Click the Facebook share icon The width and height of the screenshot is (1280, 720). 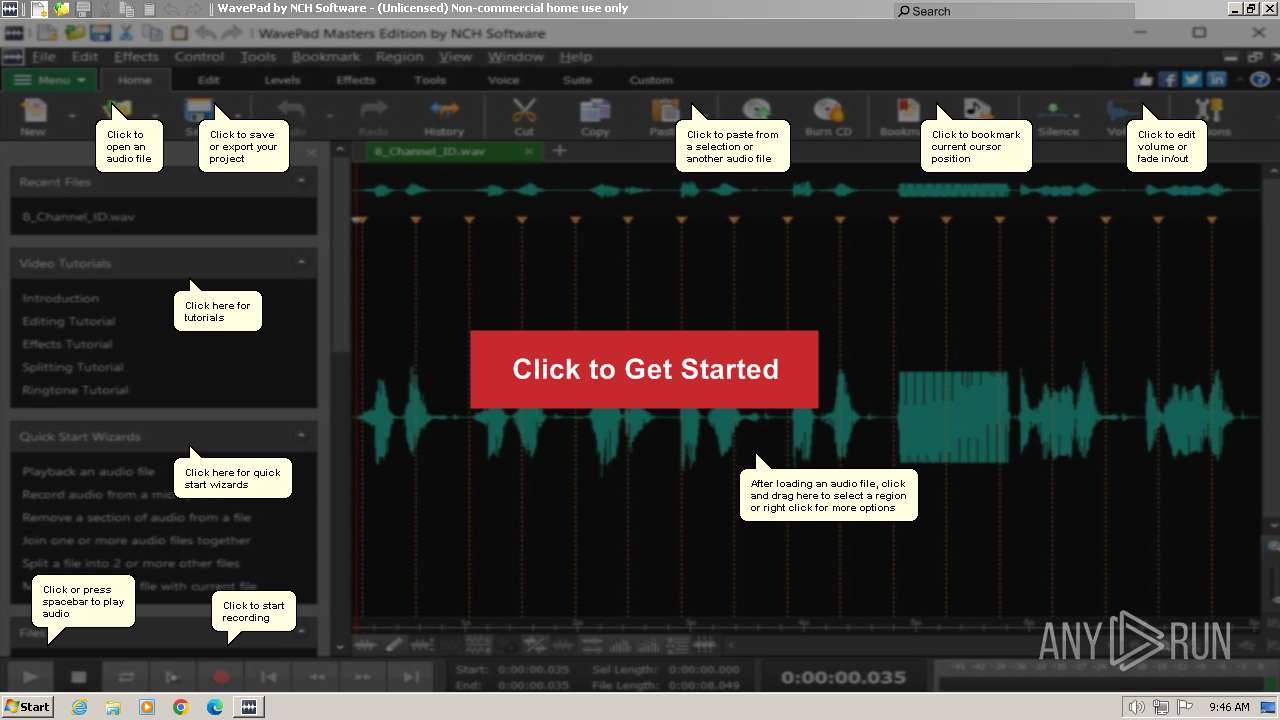(x=1168, y=80)
